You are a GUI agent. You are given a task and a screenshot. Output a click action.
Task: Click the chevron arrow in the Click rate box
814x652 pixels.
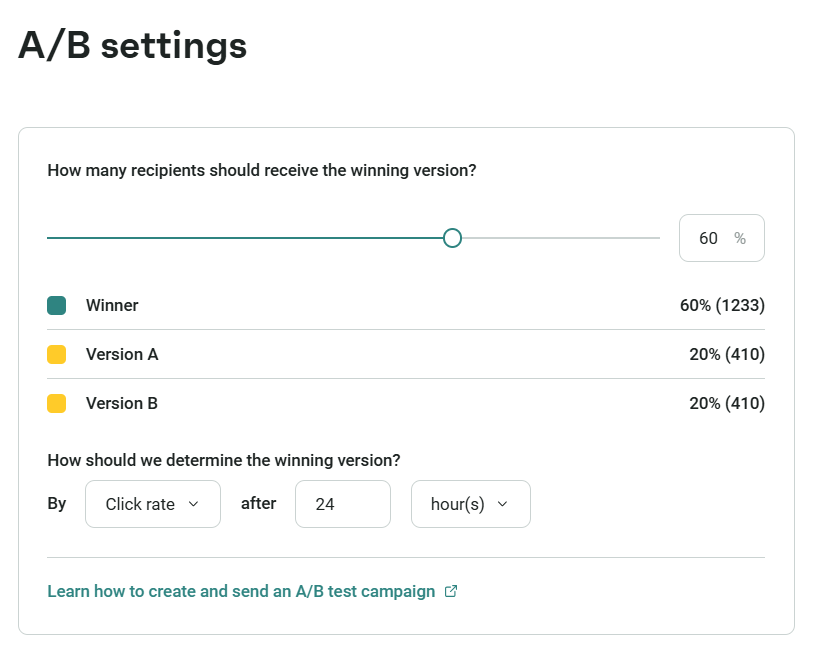pos(193,504)
